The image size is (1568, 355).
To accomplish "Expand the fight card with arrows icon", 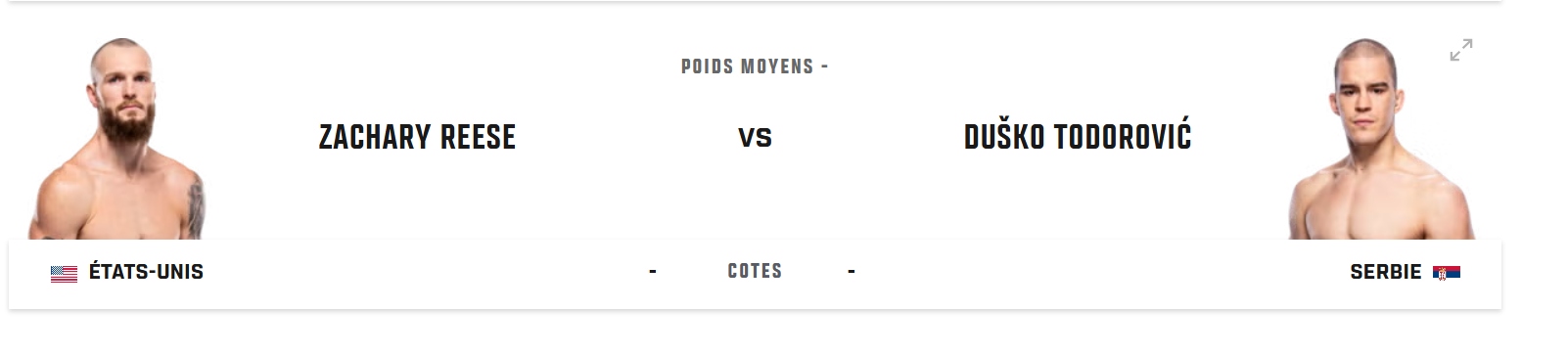I will [1461, 50].
